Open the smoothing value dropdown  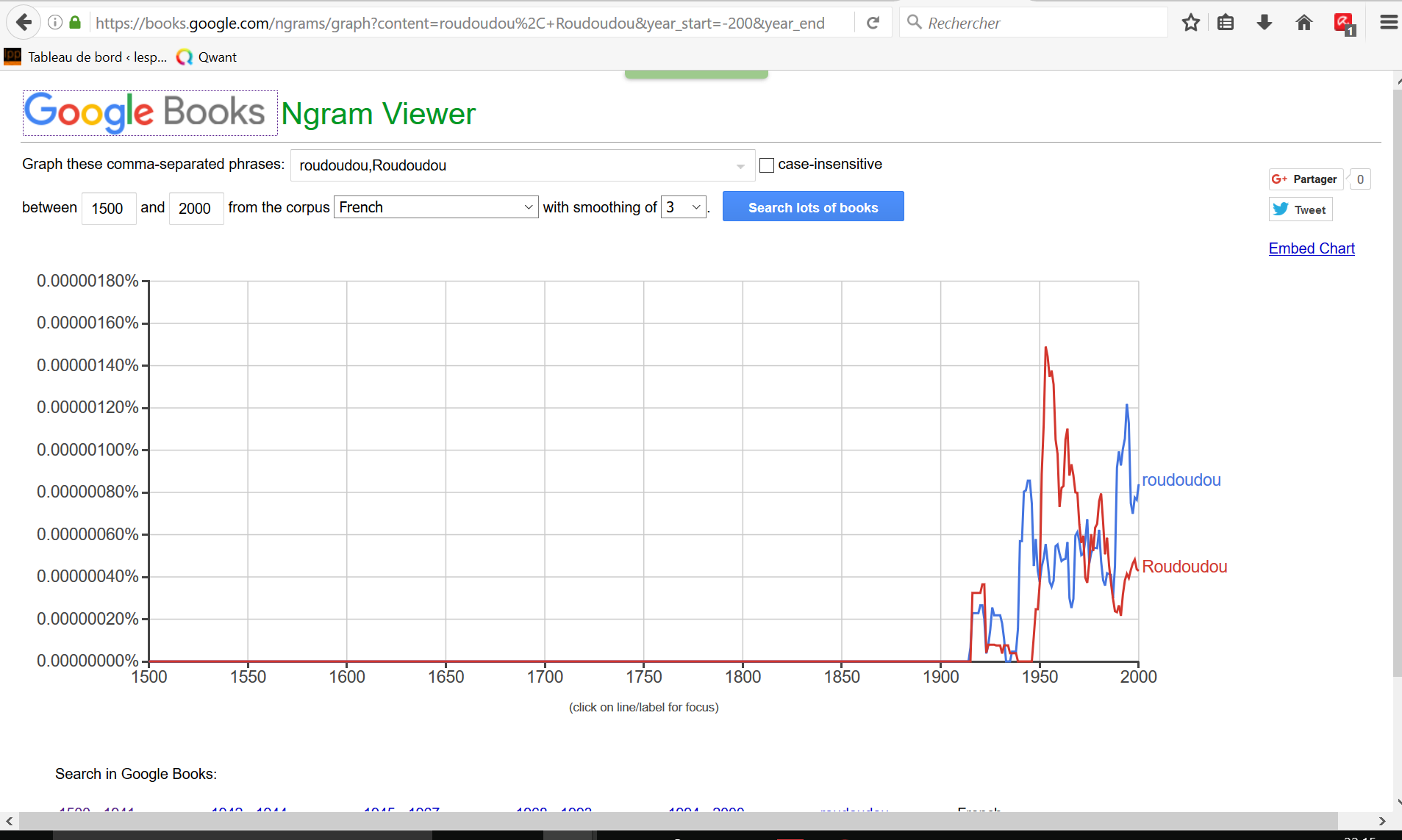(x=684, y=207)
